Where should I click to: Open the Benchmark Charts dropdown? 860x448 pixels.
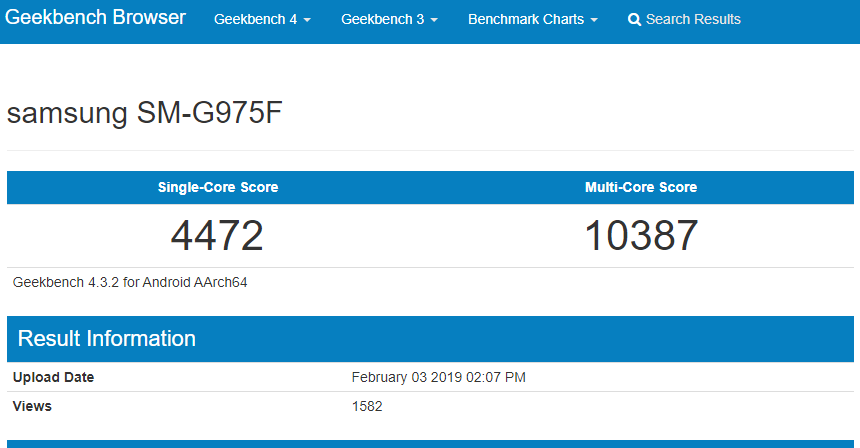533,19
